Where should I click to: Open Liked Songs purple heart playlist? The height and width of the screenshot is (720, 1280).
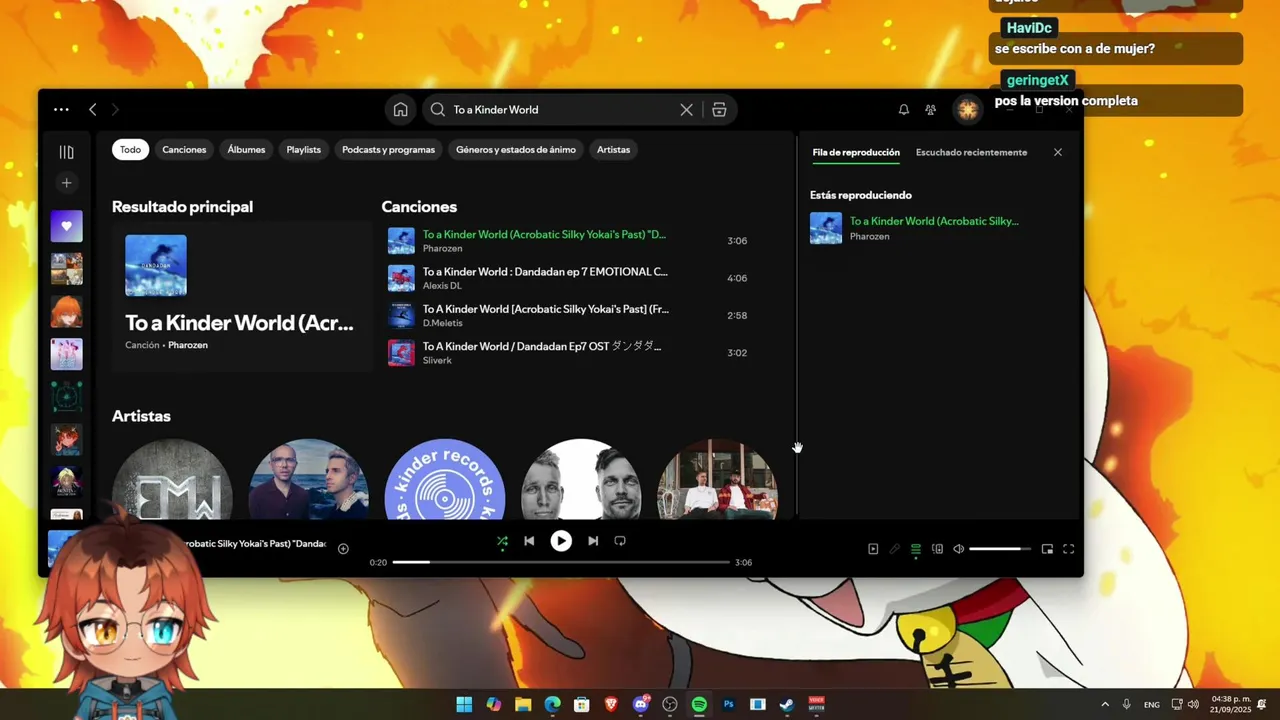[x=67, y=226]
